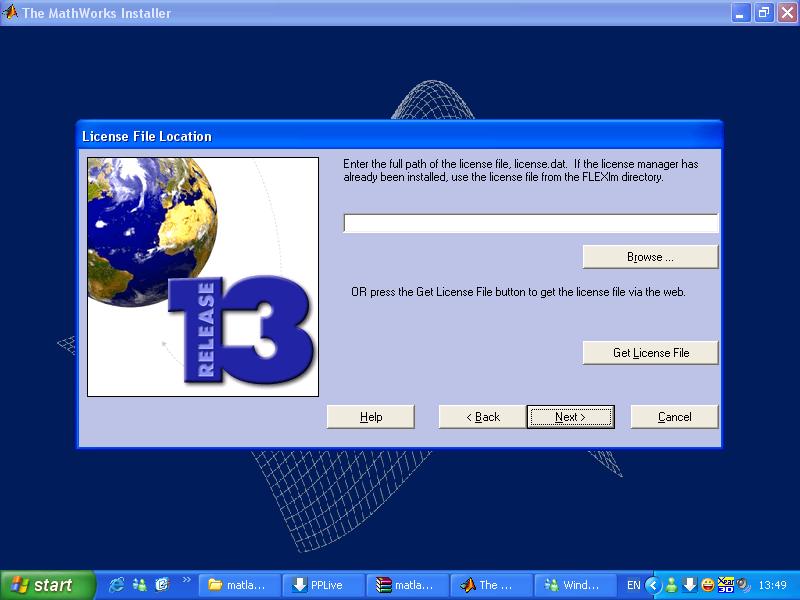800x600 pixels.
Task: Expand the Quick Launch overflow chevron
Action: (x=186, y=580)
